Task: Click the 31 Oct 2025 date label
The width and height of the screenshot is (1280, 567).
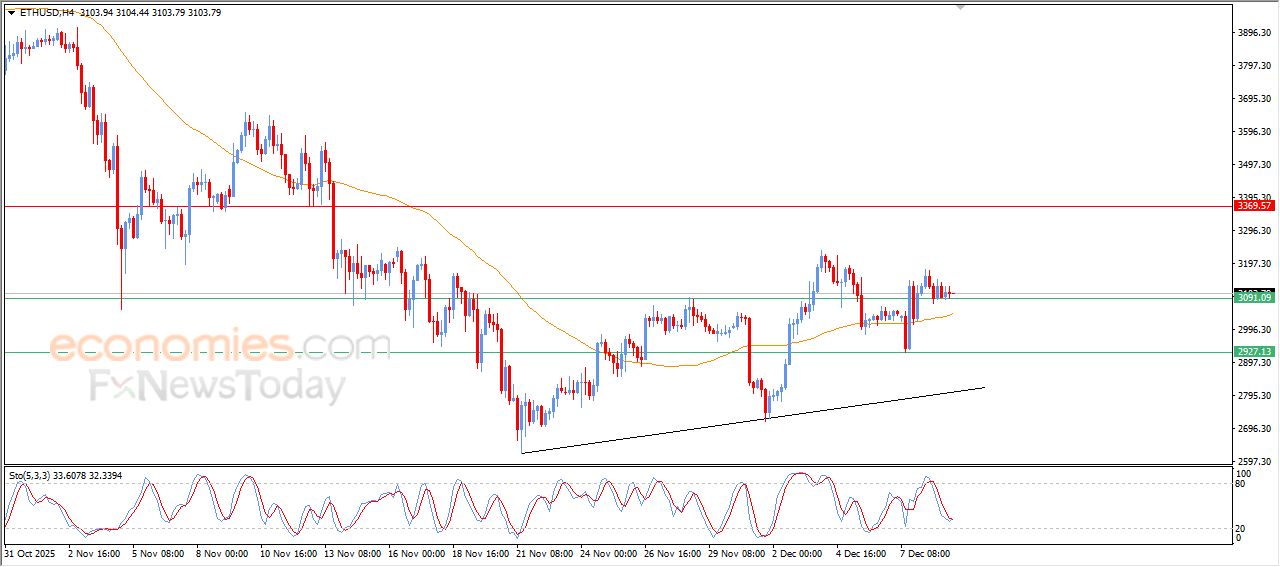Action: pyautogui.click(x=31, y=552)
